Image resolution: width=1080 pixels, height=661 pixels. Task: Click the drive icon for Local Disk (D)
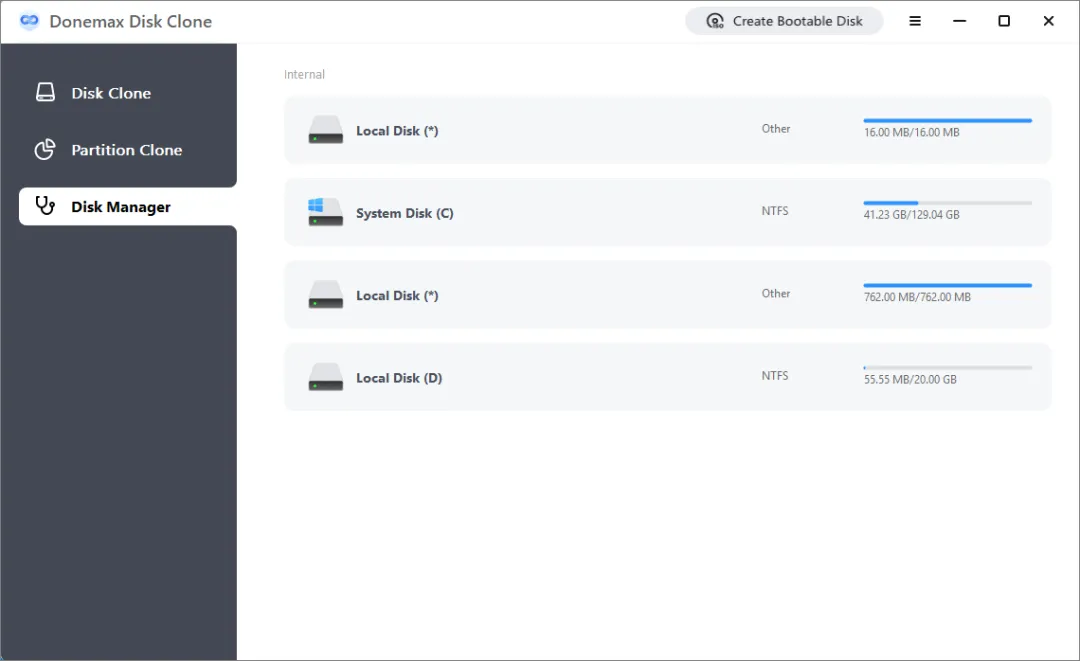(x=325, y=377)
